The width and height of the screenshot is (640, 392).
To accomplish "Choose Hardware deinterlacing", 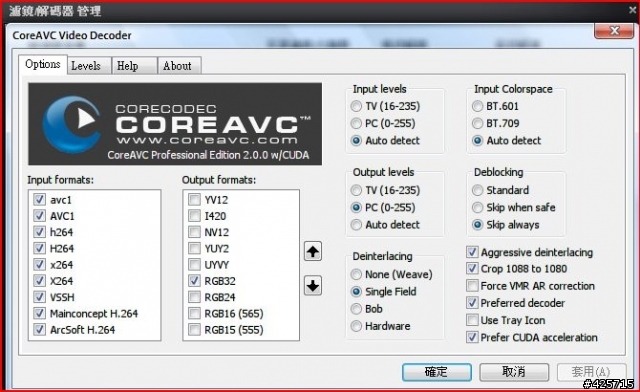I will [356, 326].
